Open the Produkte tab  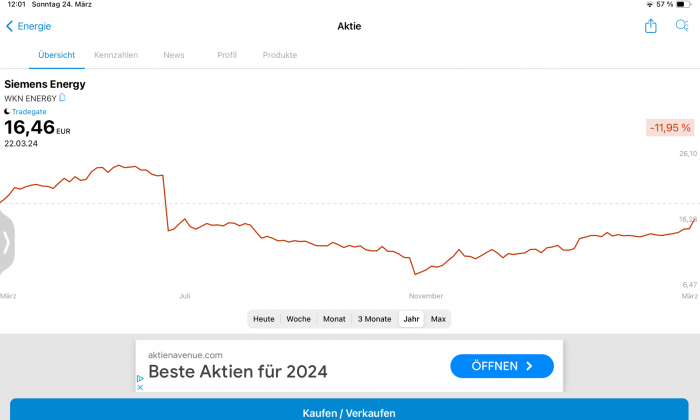(280, 55)
